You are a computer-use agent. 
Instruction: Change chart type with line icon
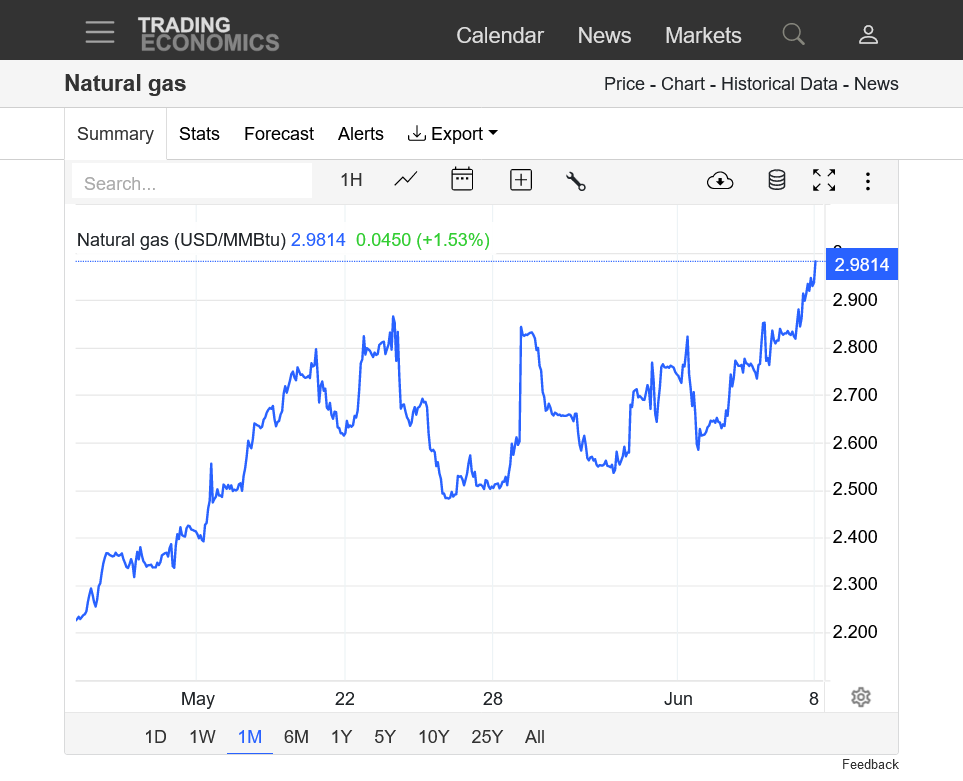(x=406, y=180)
